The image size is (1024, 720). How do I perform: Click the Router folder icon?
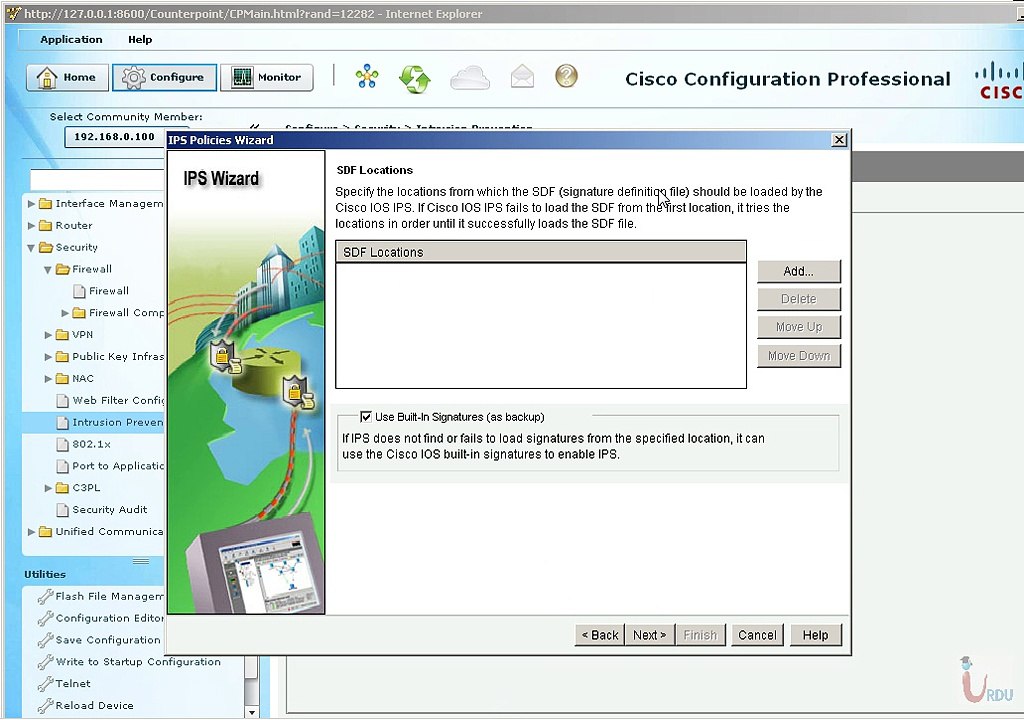coord(46,225)
